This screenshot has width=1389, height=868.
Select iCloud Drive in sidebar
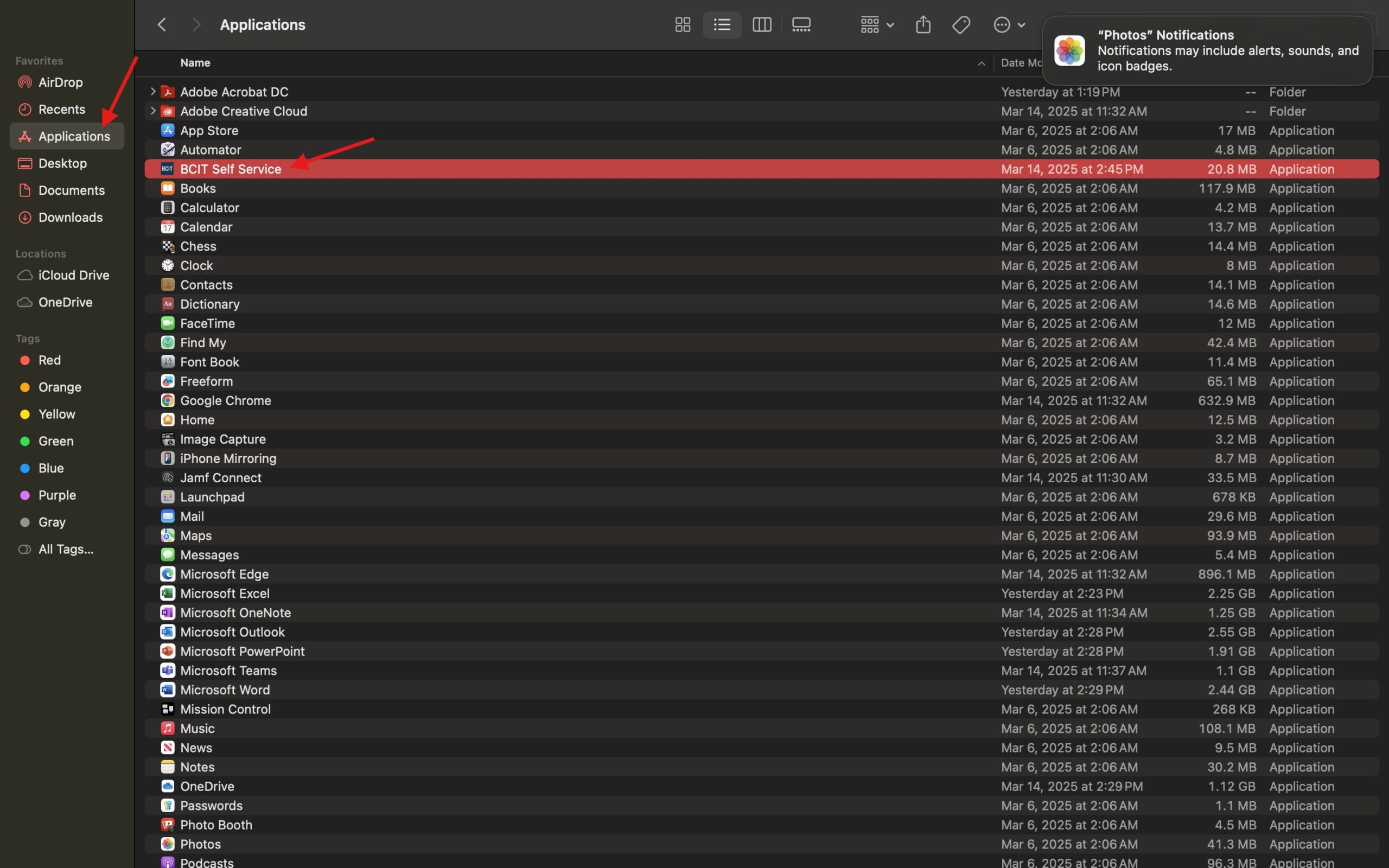coord(73,275)
